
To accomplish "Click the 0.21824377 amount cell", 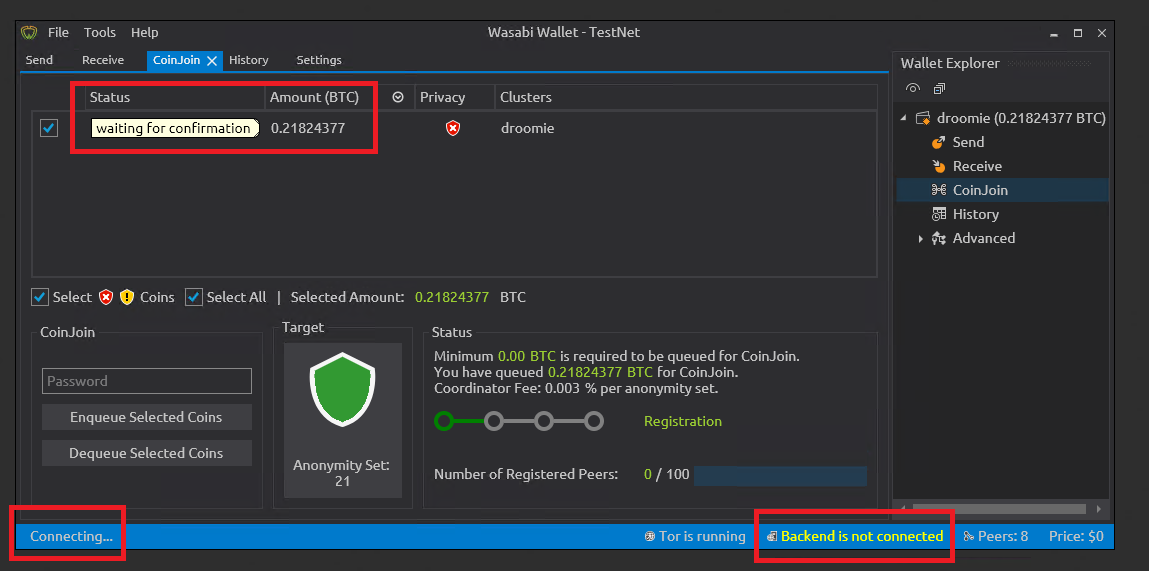I will tap(308, 128).
